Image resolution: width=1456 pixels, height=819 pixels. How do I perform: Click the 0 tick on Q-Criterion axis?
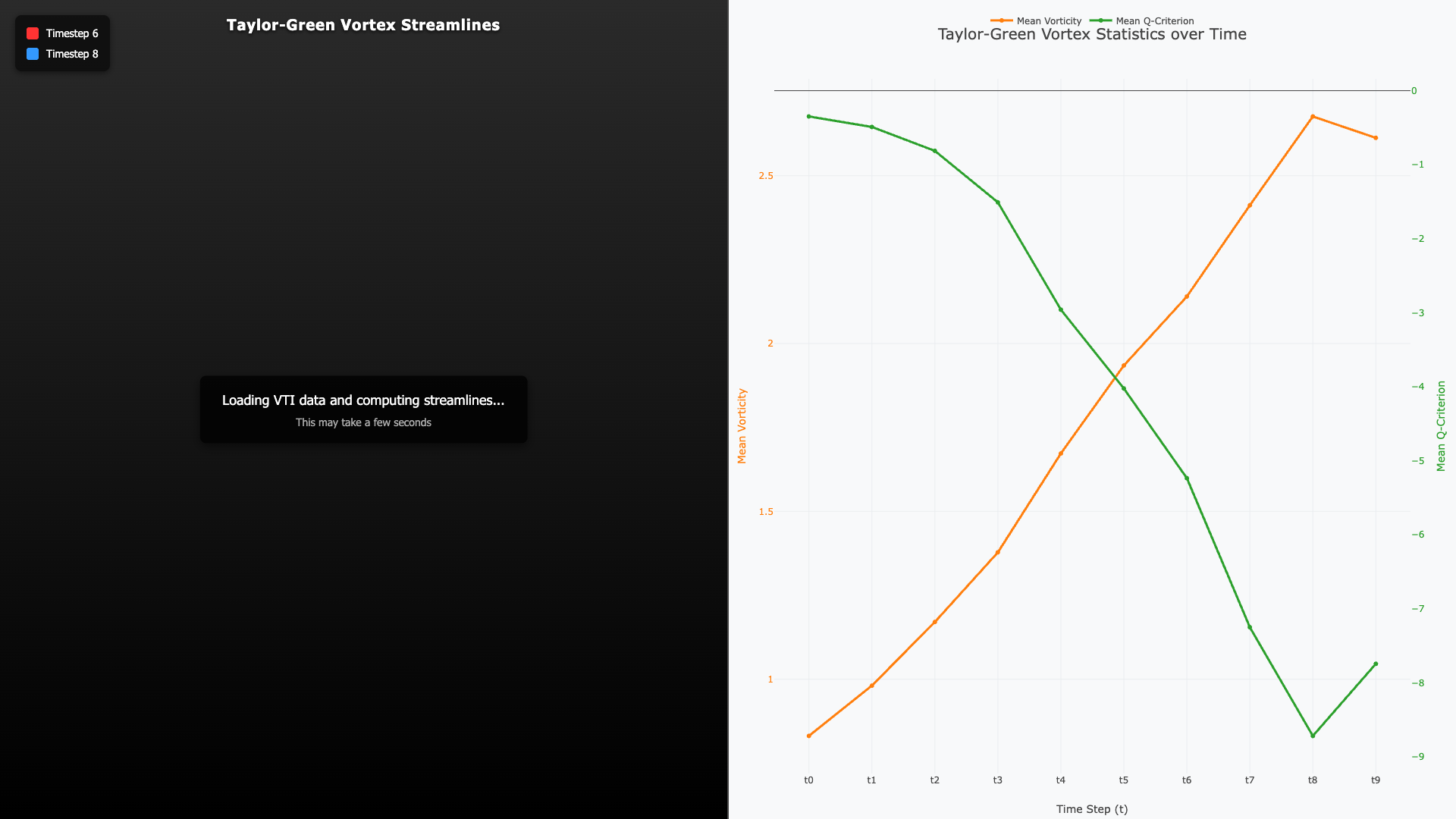click(x=1414, y=91)
